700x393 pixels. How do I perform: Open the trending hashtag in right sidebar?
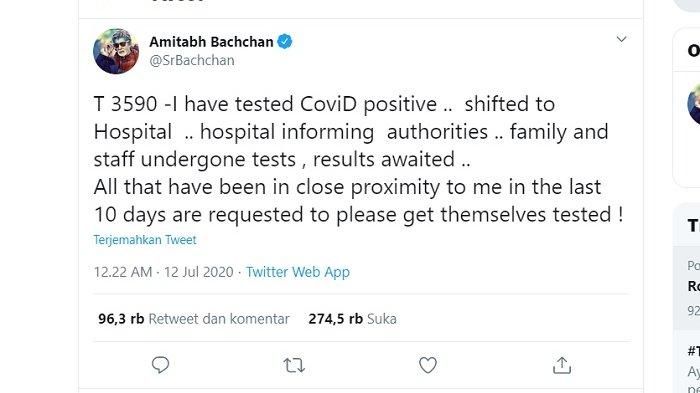tap(694, 351)
